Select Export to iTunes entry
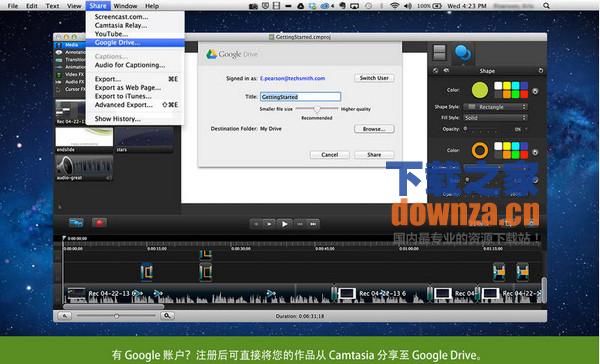The image size is (600, 364). pos(135,96)
